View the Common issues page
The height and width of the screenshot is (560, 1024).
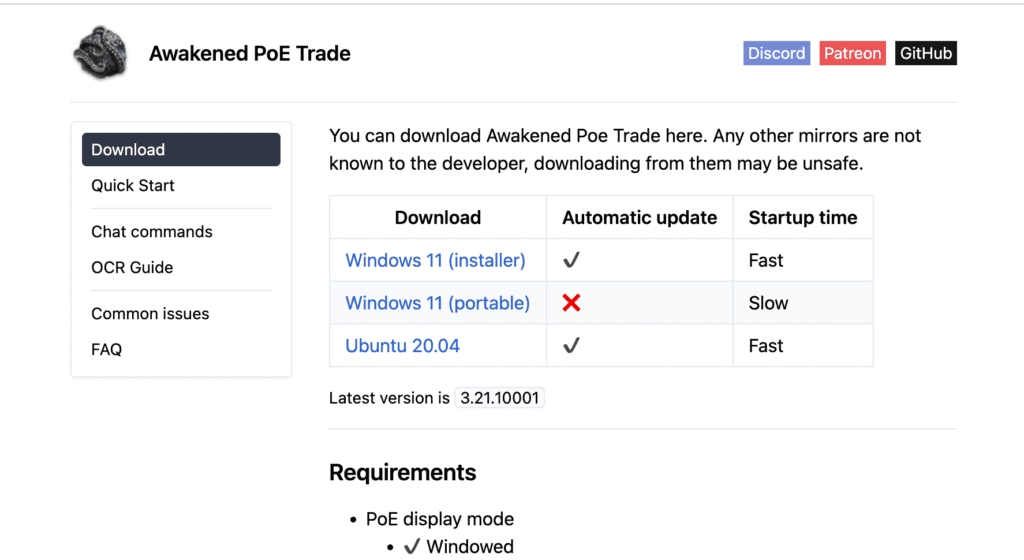(150, 314)
